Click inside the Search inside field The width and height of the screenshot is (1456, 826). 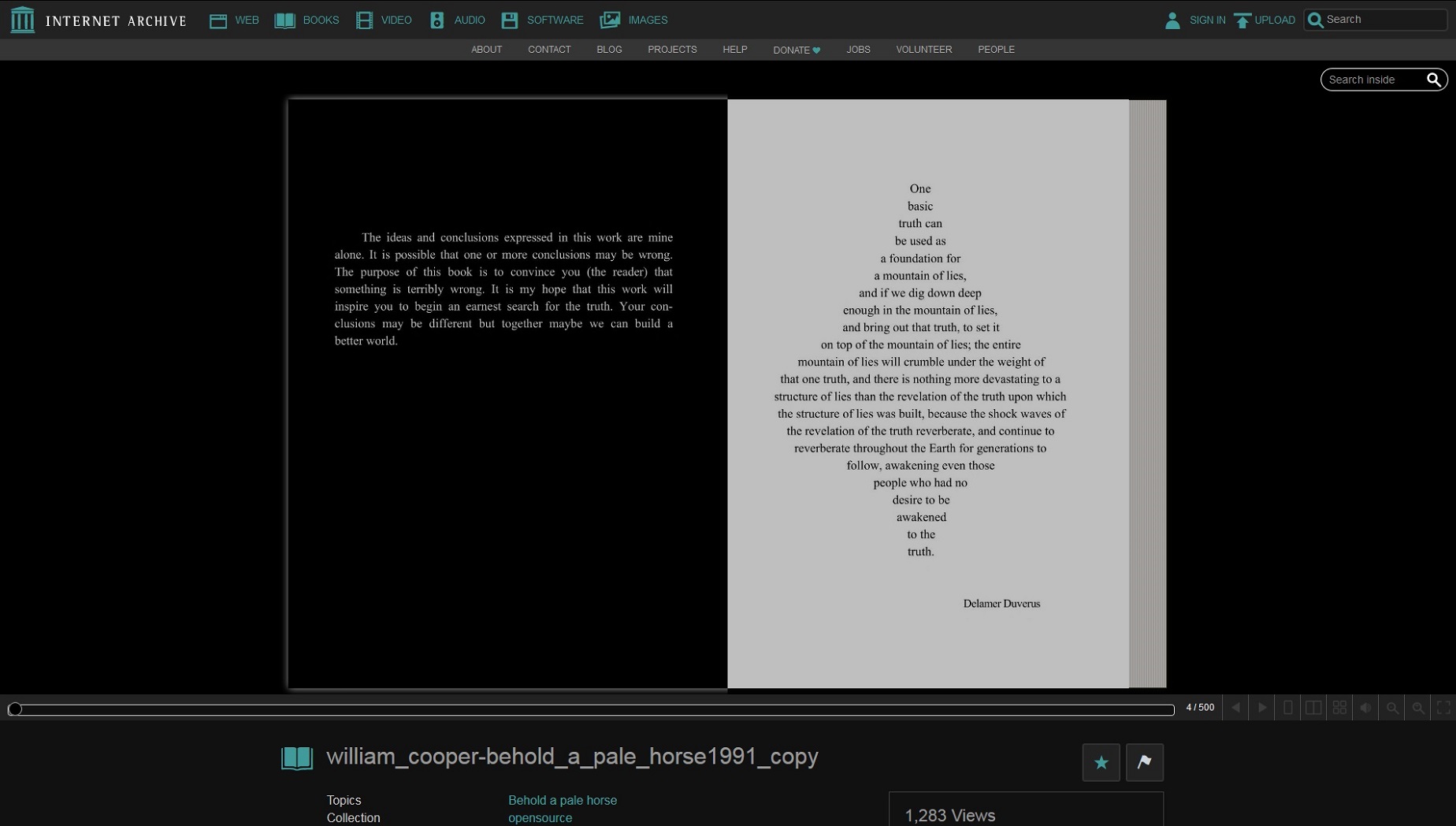pos(1371,79)
